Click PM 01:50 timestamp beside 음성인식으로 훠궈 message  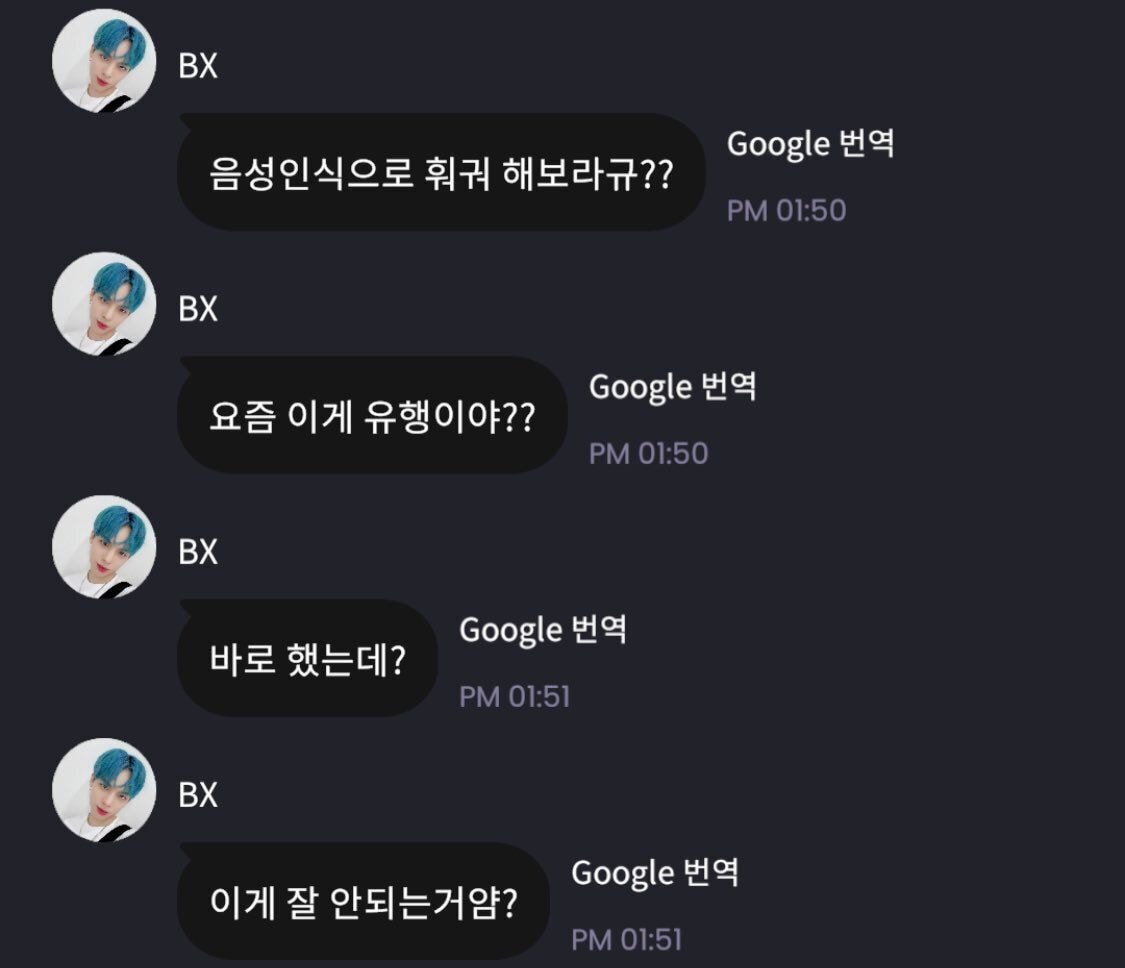786,211
